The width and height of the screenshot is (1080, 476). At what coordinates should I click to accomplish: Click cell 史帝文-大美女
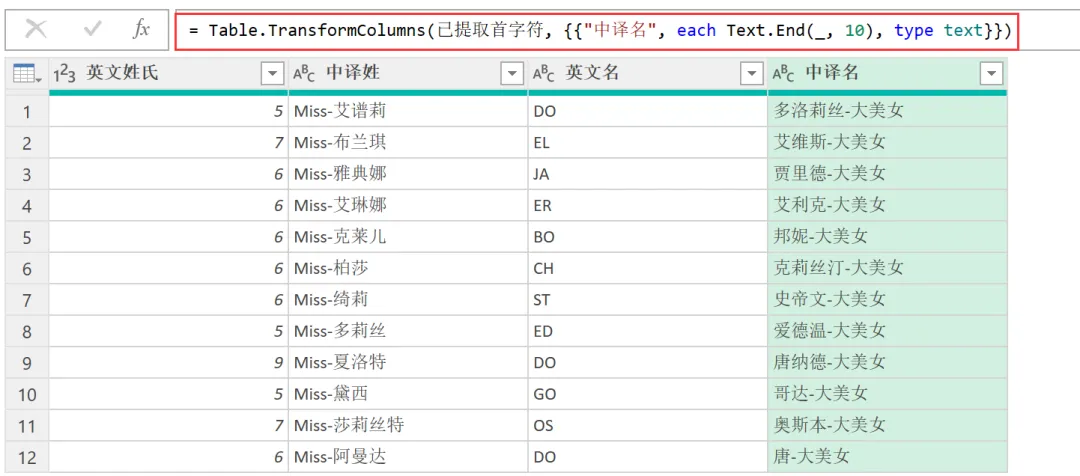(887, 300)
